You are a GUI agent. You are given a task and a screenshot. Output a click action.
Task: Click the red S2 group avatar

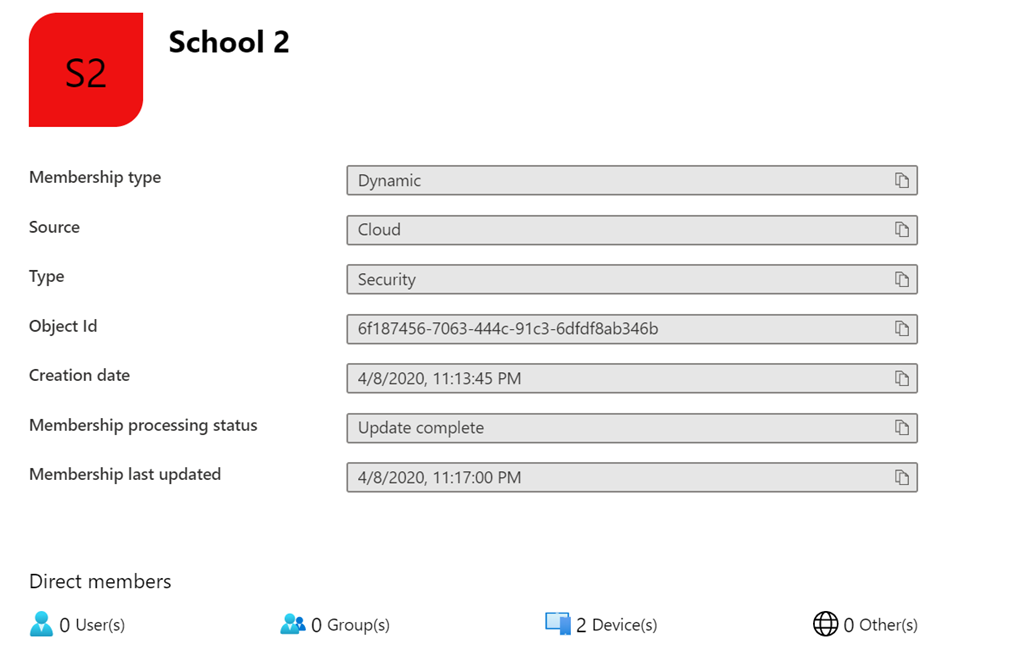point(86,70)
